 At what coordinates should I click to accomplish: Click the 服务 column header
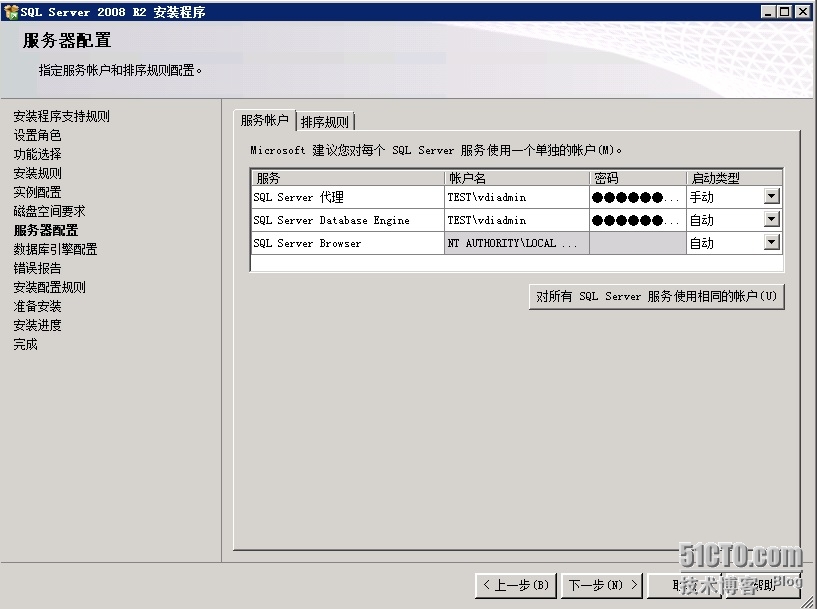coord(348,178)
